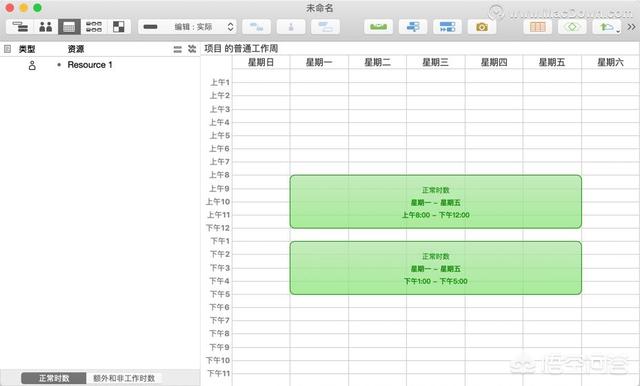Click the Catch Up toolbar icon

(x=413, y=27)
